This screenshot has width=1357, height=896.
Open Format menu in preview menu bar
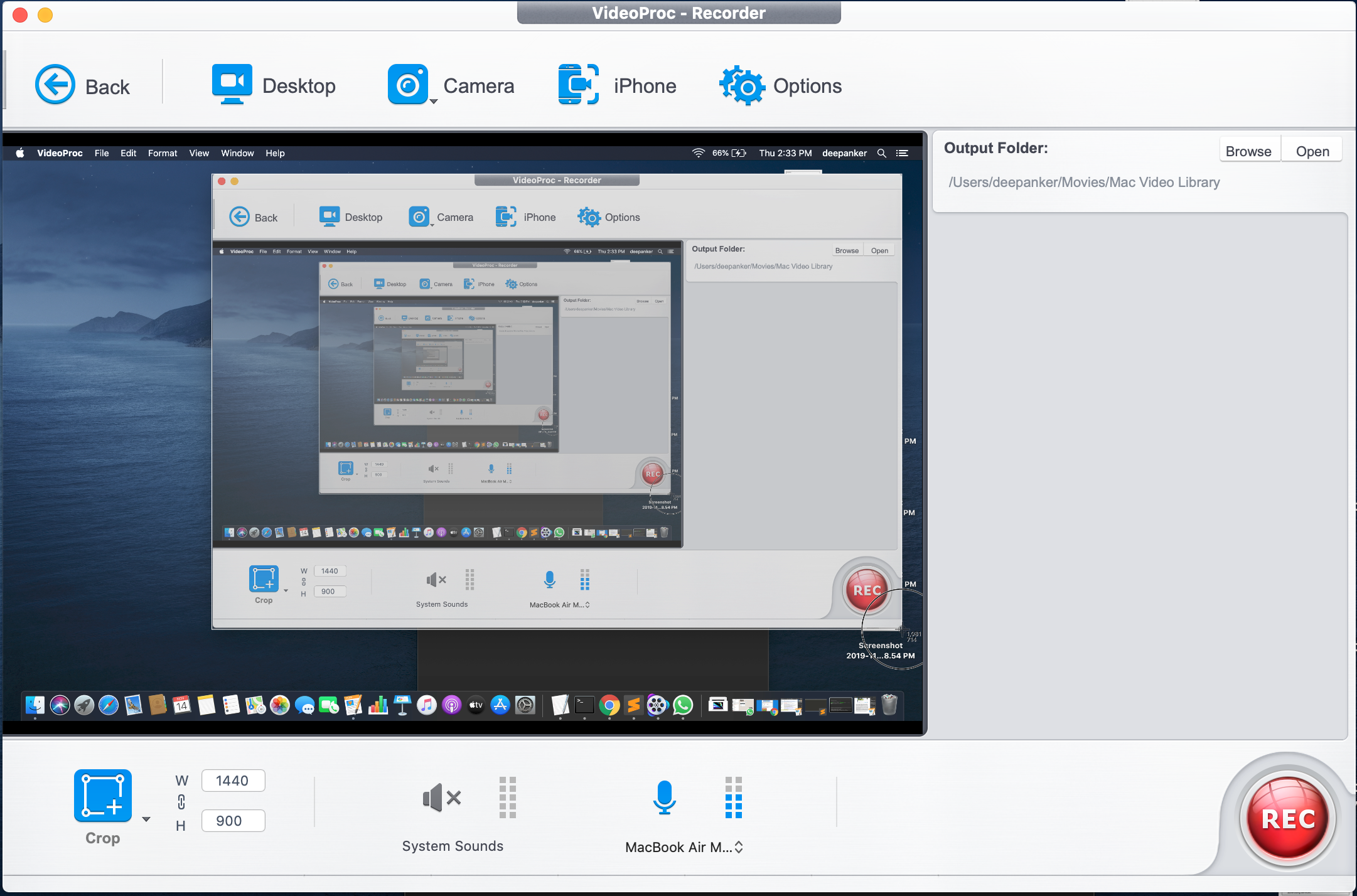click(163, 153)
